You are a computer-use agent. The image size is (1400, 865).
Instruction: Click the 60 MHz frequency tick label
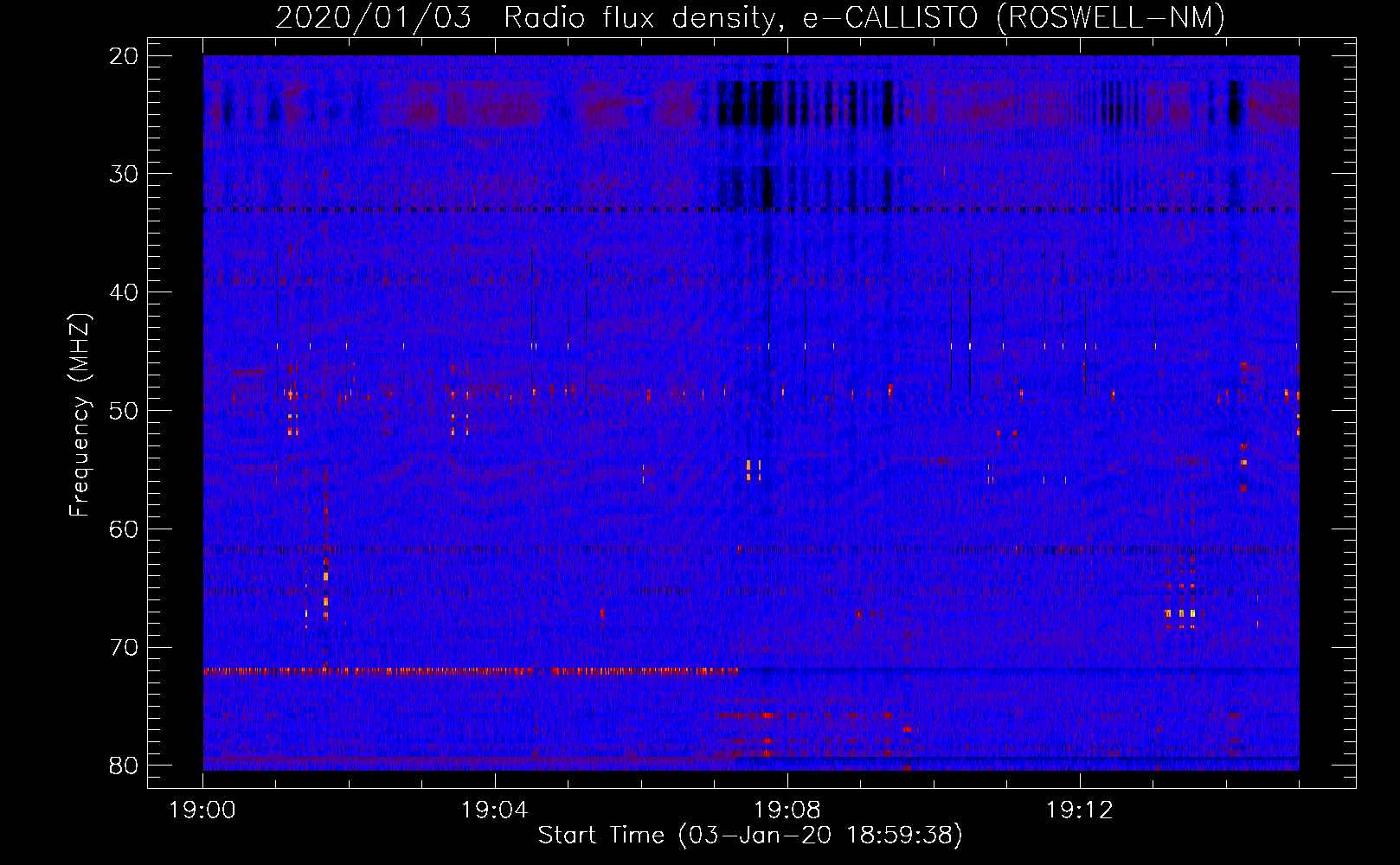(125, 529)
